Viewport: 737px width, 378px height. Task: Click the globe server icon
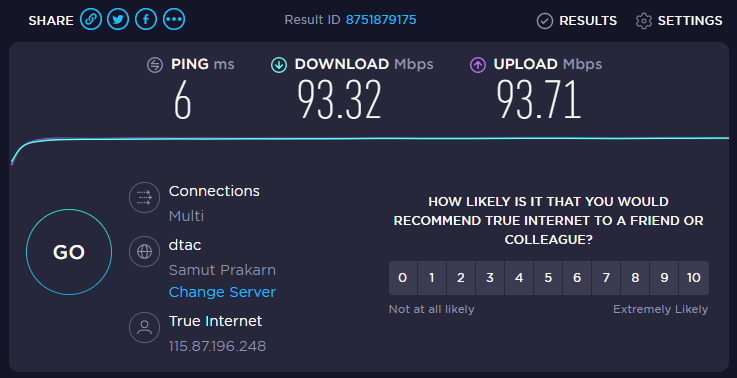click(144, 252)
